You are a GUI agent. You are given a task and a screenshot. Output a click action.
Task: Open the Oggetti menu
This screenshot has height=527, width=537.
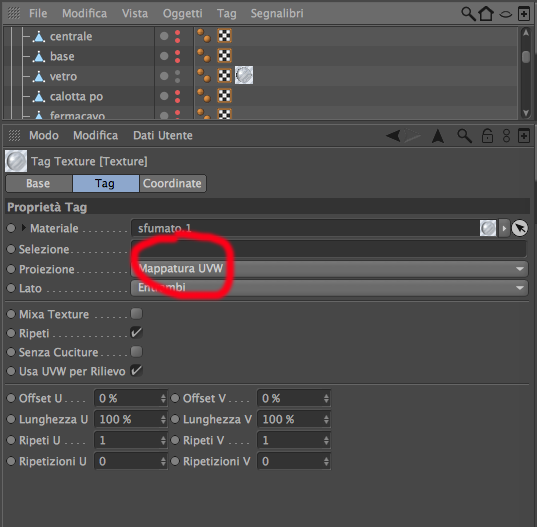click(x=183, y=13)
